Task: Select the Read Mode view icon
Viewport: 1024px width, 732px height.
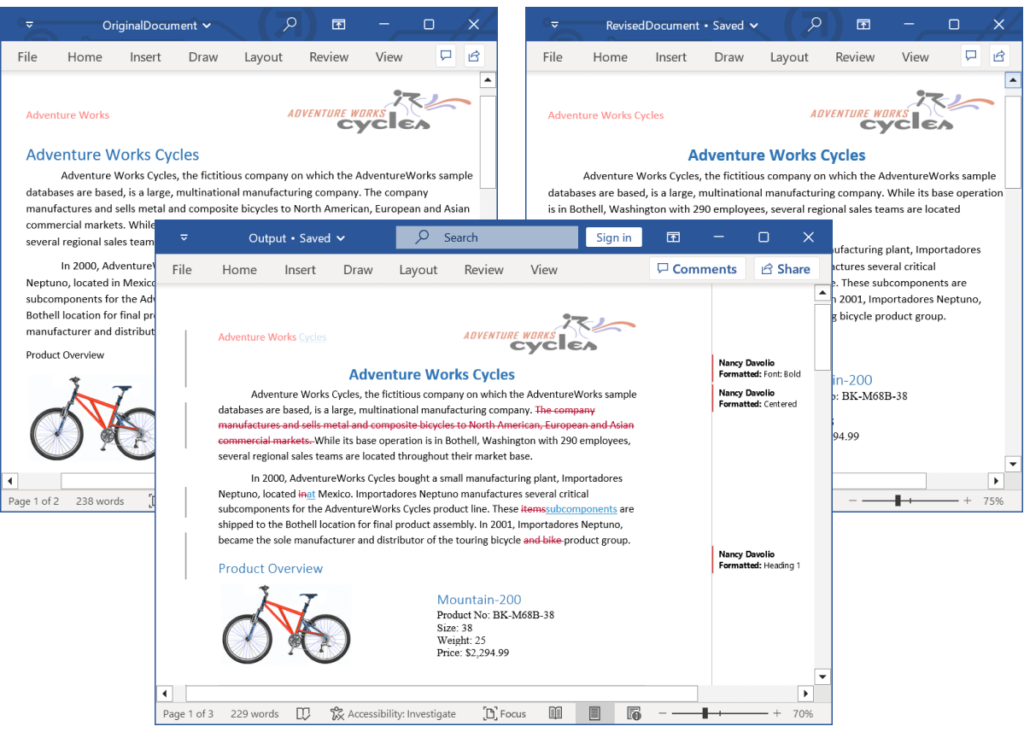Action: point(556,713)
